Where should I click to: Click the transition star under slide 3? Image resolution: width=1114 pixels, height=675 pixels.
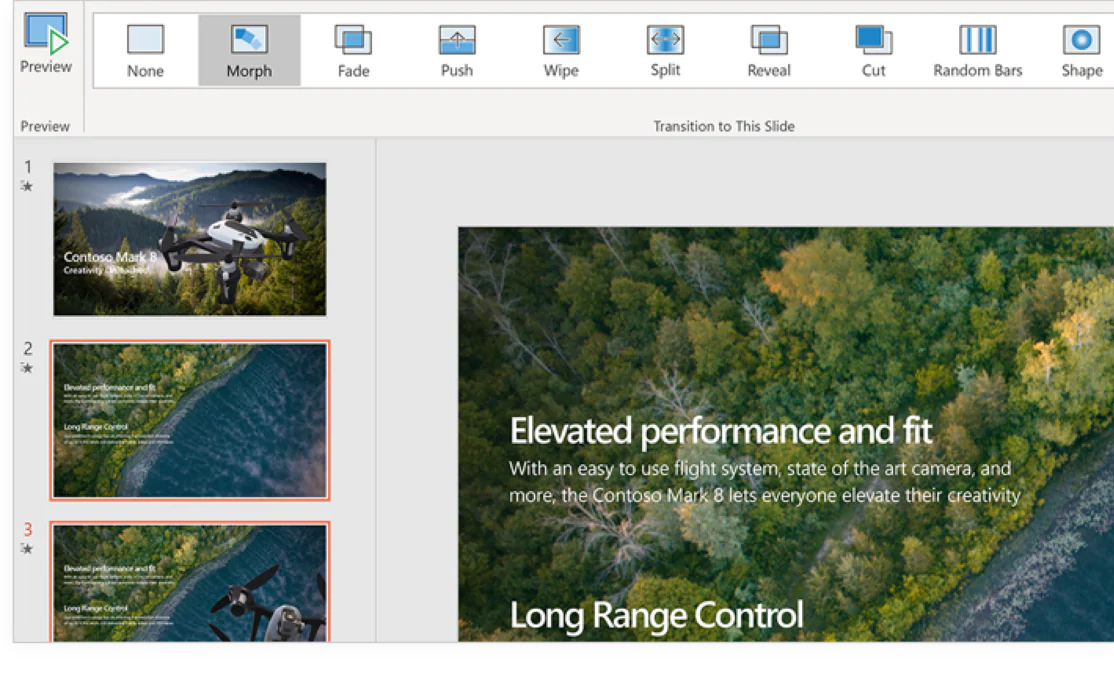click(26, 549)
